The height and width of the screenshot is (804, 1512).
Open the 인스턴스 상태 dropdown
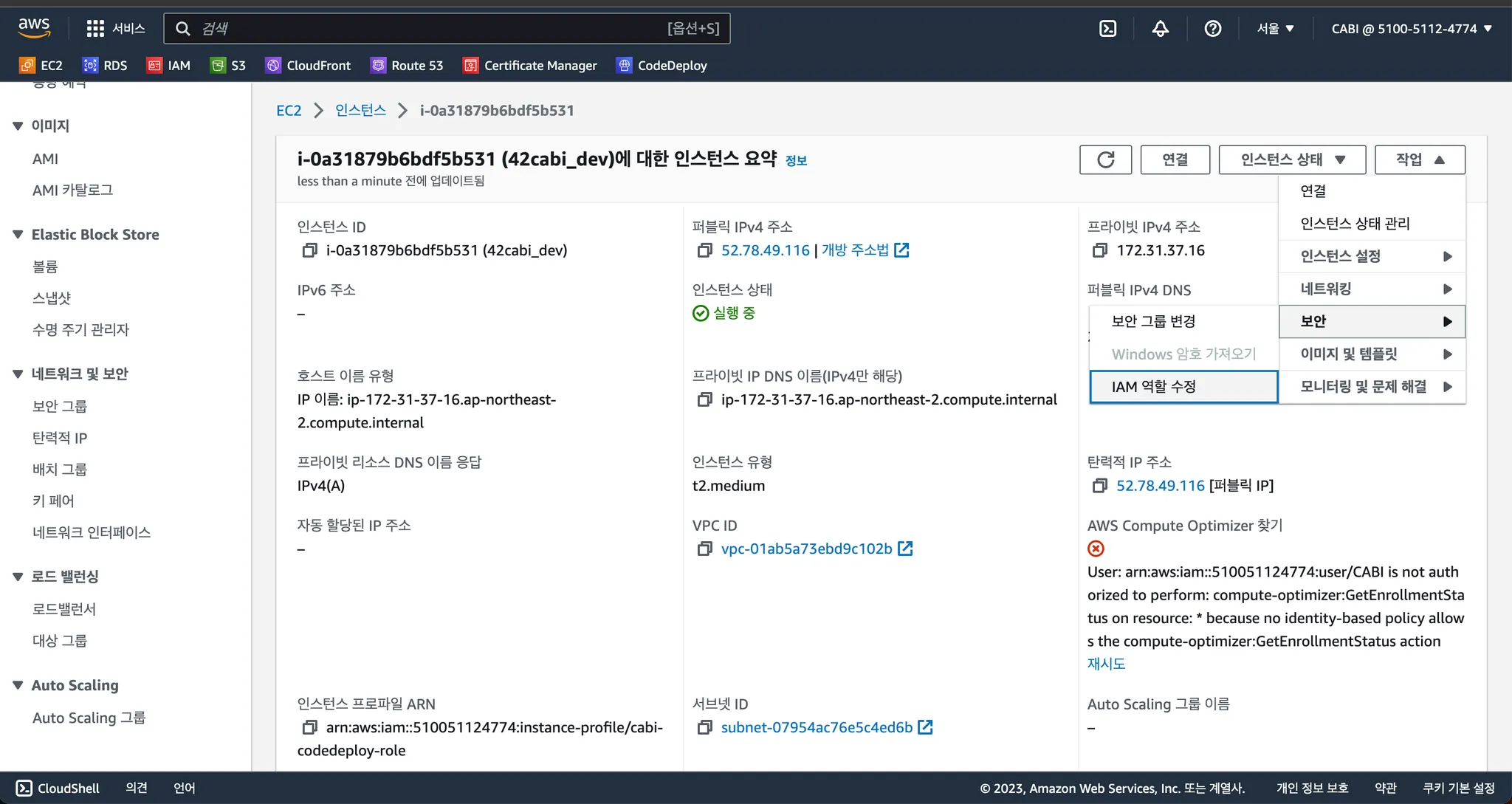tap(1292, 159)
